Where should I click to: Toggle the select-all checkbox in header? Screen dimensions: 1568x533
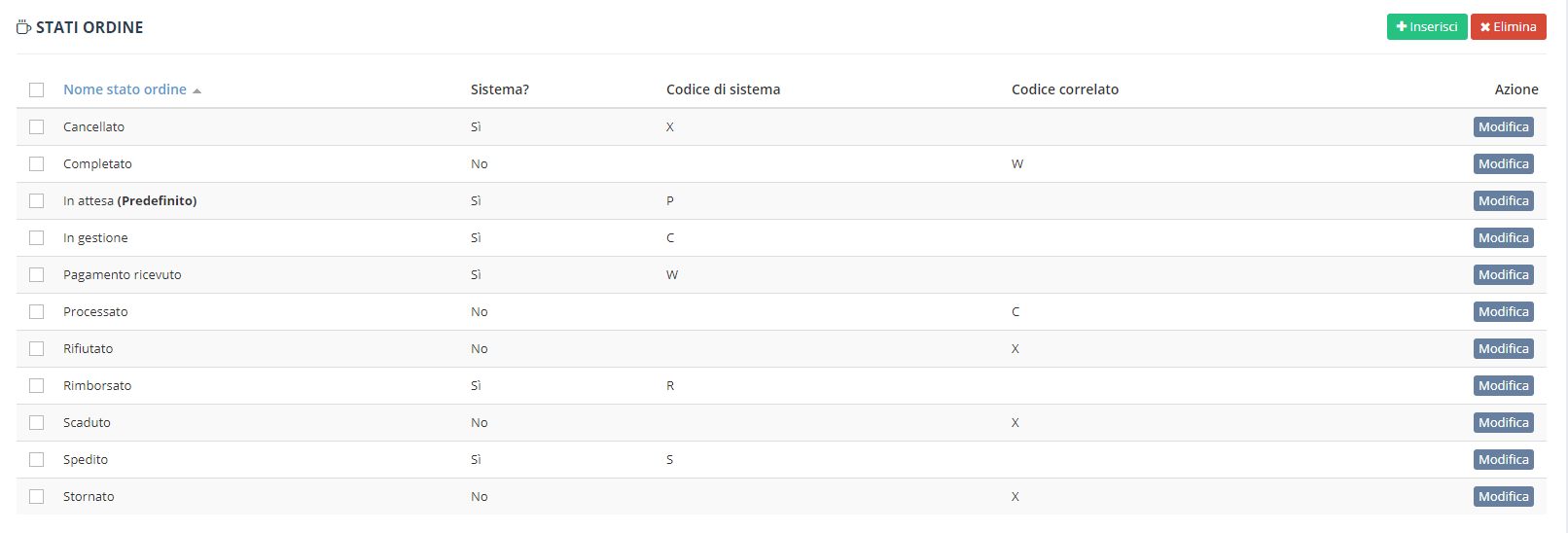37,89
